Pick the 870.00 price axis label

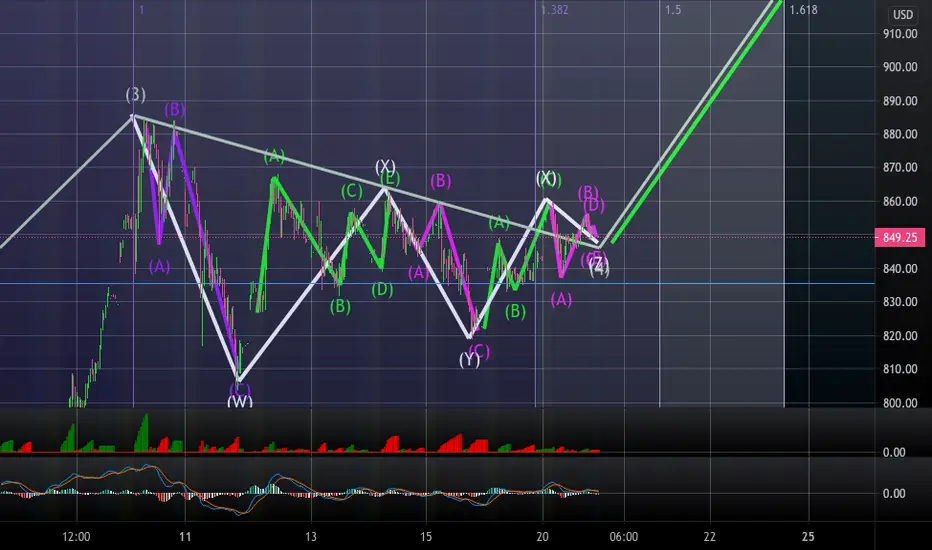pyautogui.click(x=900, y=168)
